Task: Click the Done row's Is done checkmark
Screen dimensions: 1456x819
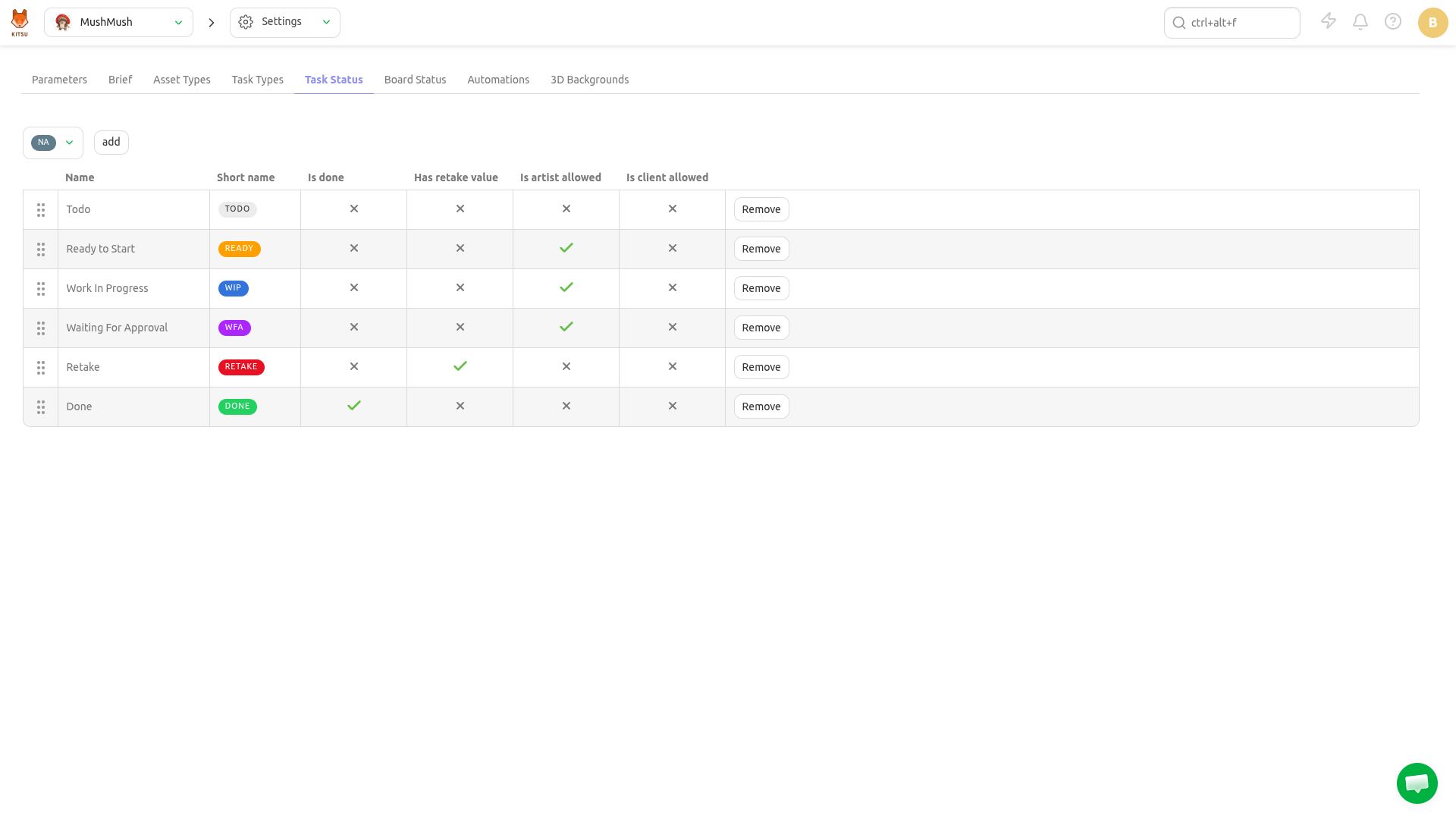Action: pos(354,406)
